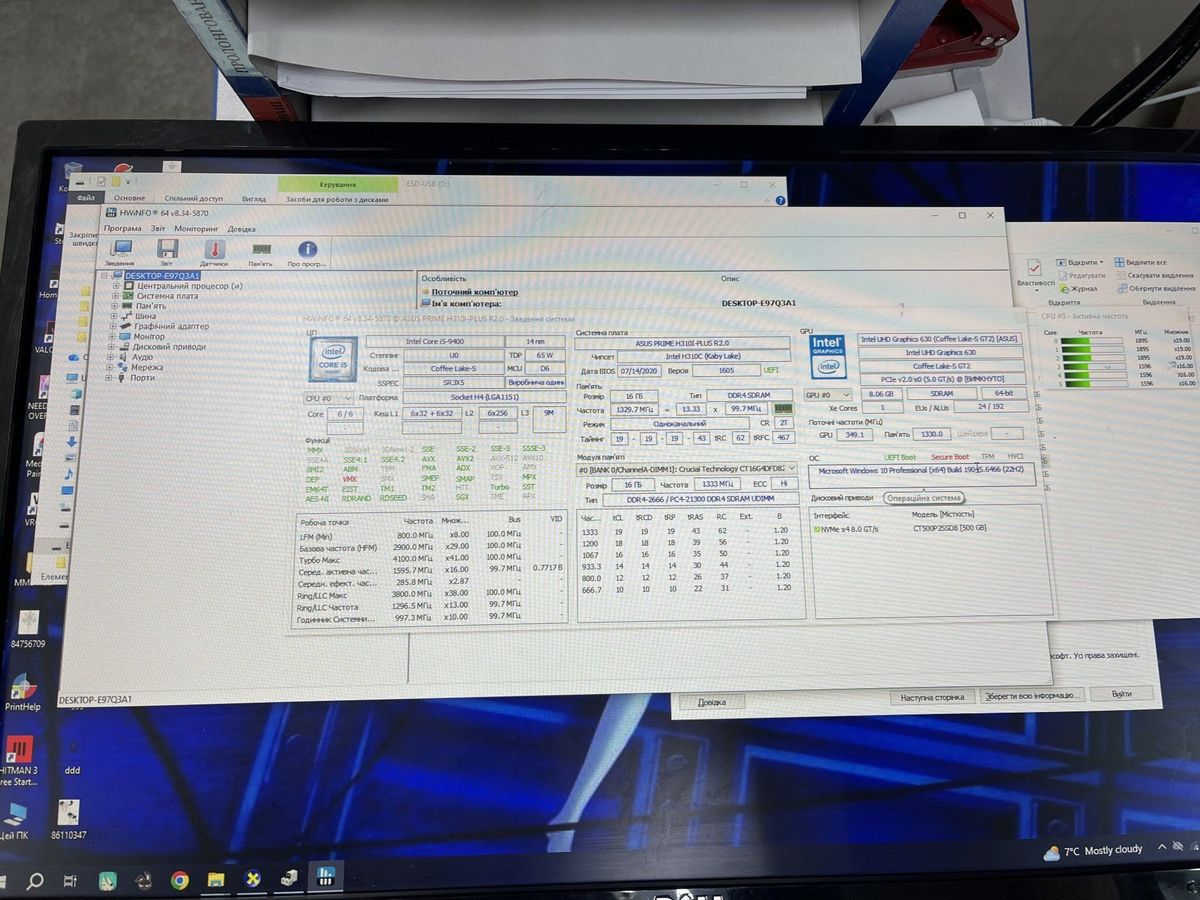Screen dimensions: 1200x900
Task: Open the Довідка menu in HWiNFO
Action: [x=241, y=228]
